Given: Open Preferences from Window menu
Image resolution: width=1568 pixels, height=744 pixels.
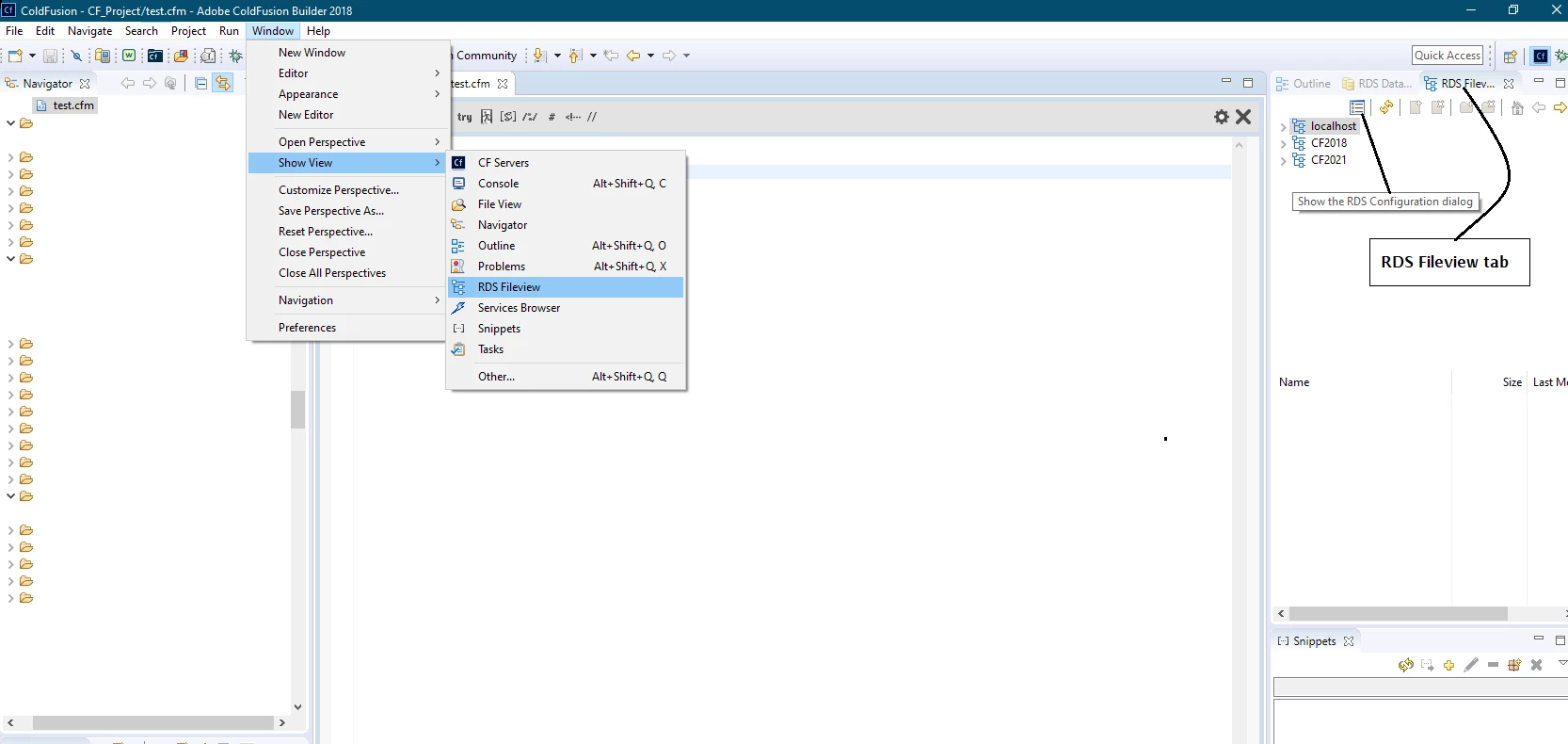Looking at the screenshot, I should [x=347, y=328].
